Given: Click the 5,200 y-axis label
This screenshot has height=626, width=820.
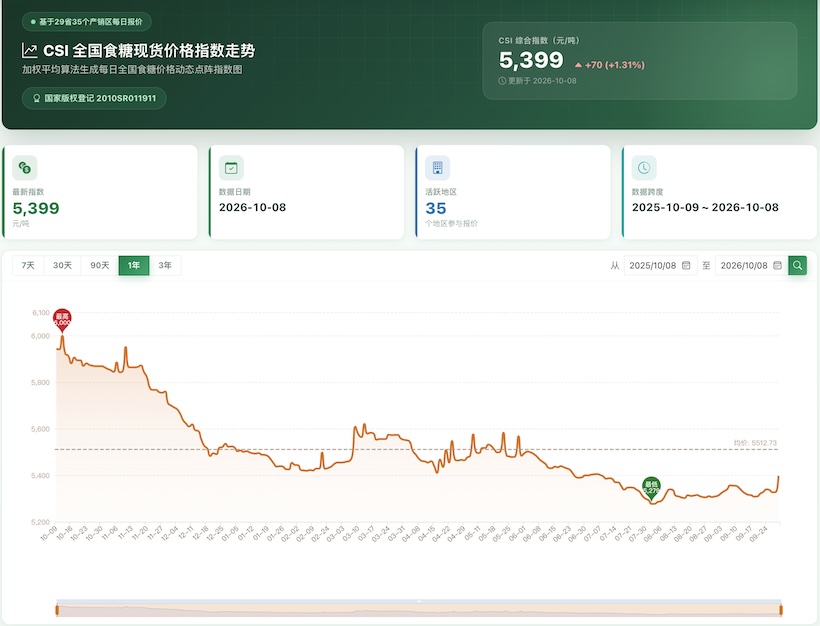Looking at the screenshot, I should click(x=41, y=522).
